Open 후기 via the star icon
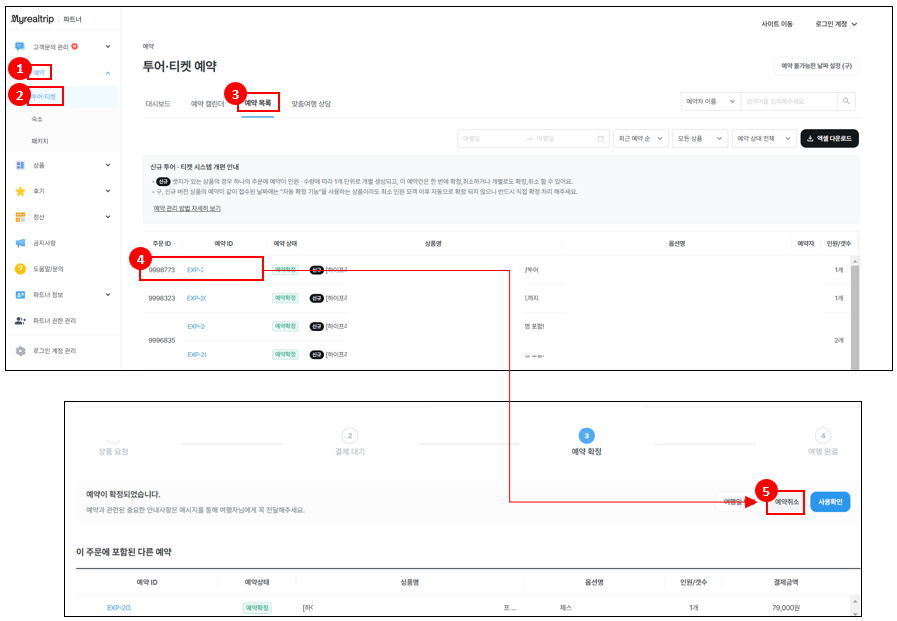 tap(20, 191)
